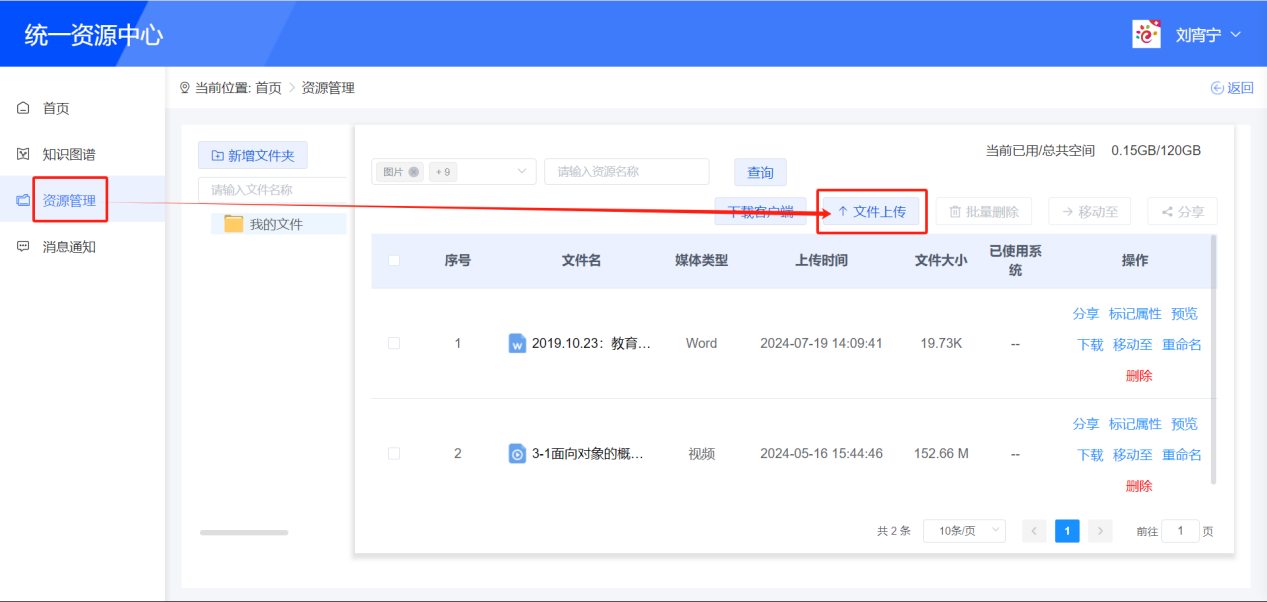Viewport: 1267px width, 602px height.
Task: Click the 前往 page number input field
Action: tap(1180, 530)
